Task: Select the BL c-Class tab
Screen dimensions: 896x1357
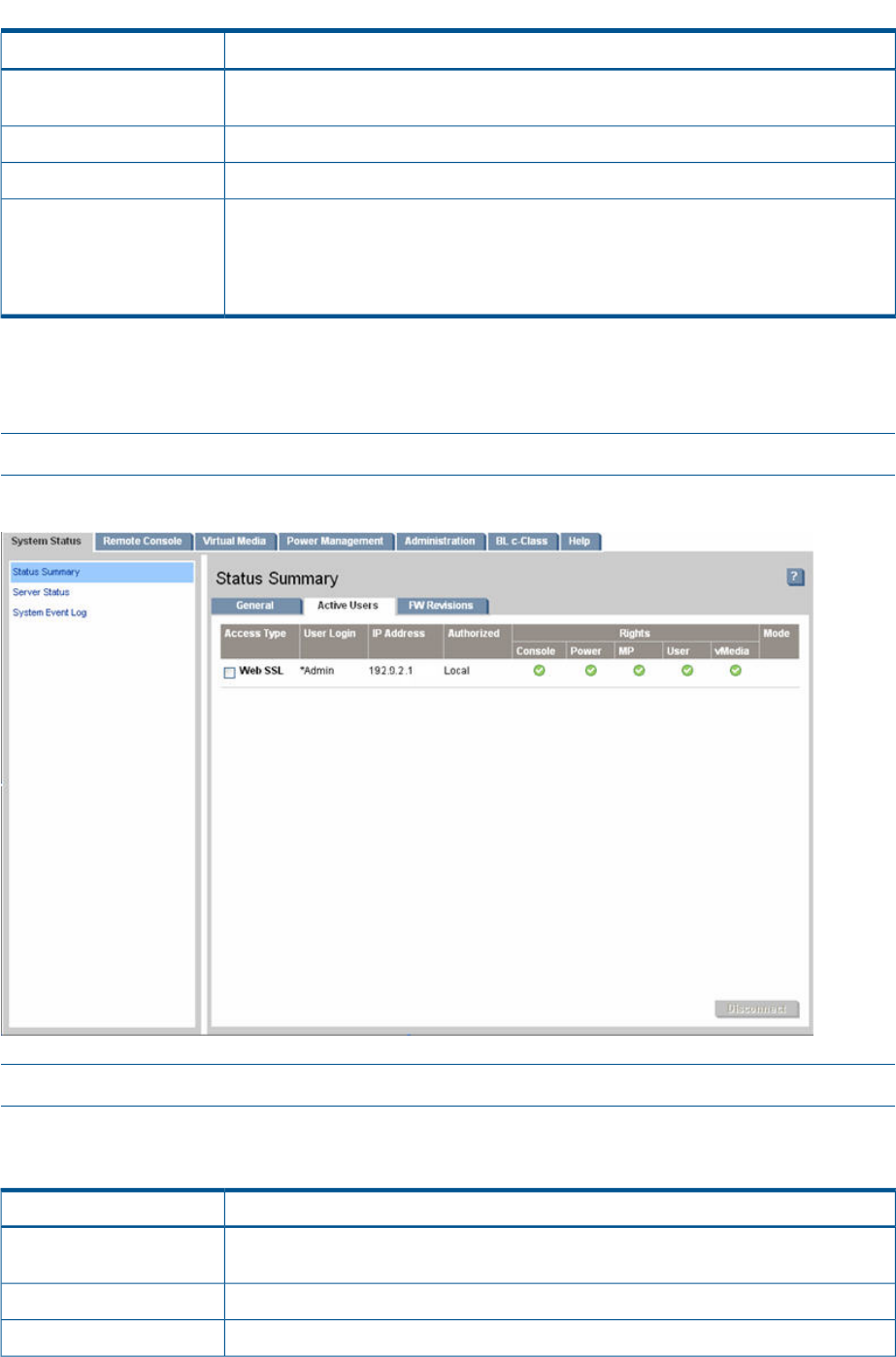Action: pos(521,541)
